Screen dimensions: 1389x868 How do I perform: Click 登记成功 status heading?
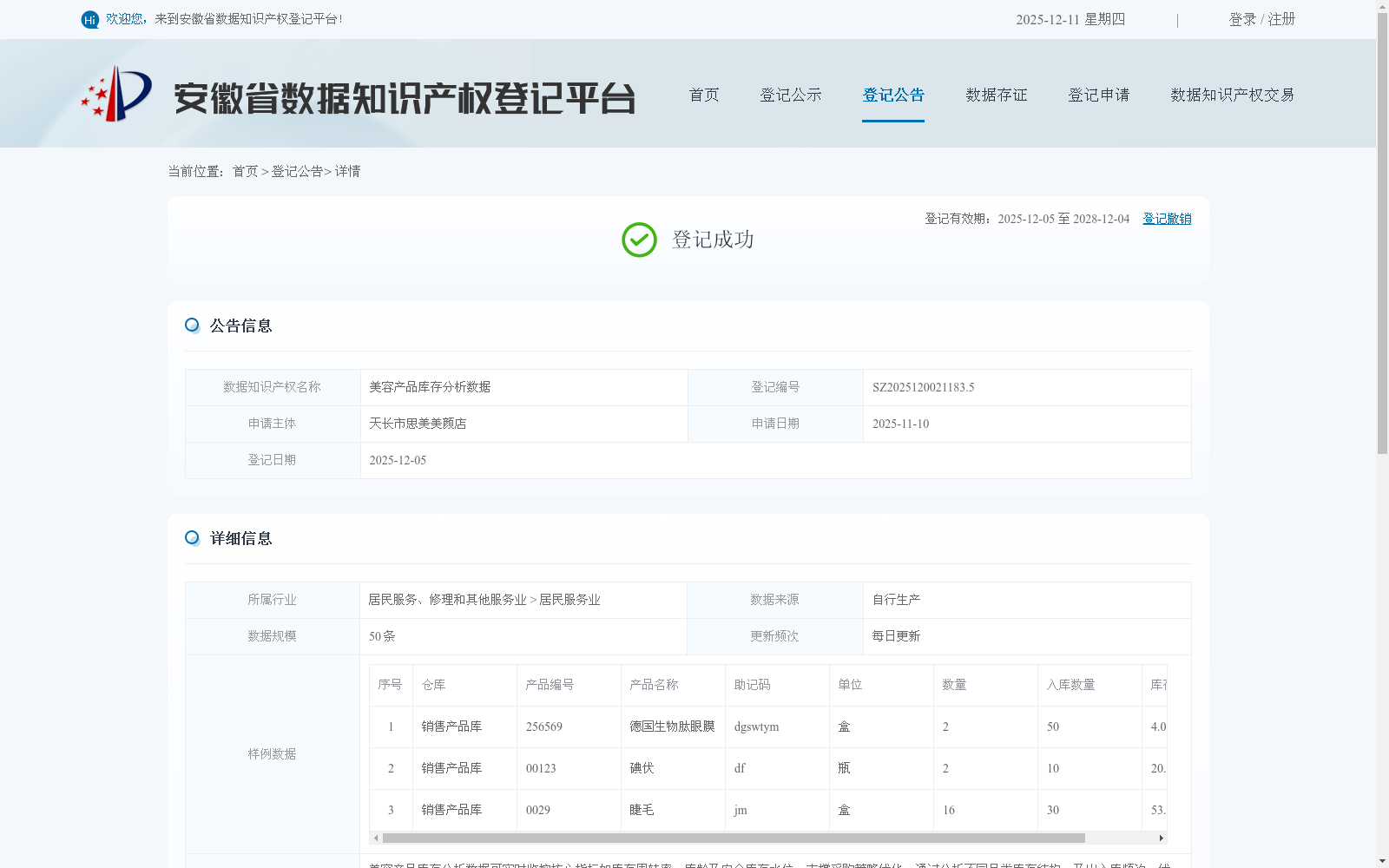(713, 240)
